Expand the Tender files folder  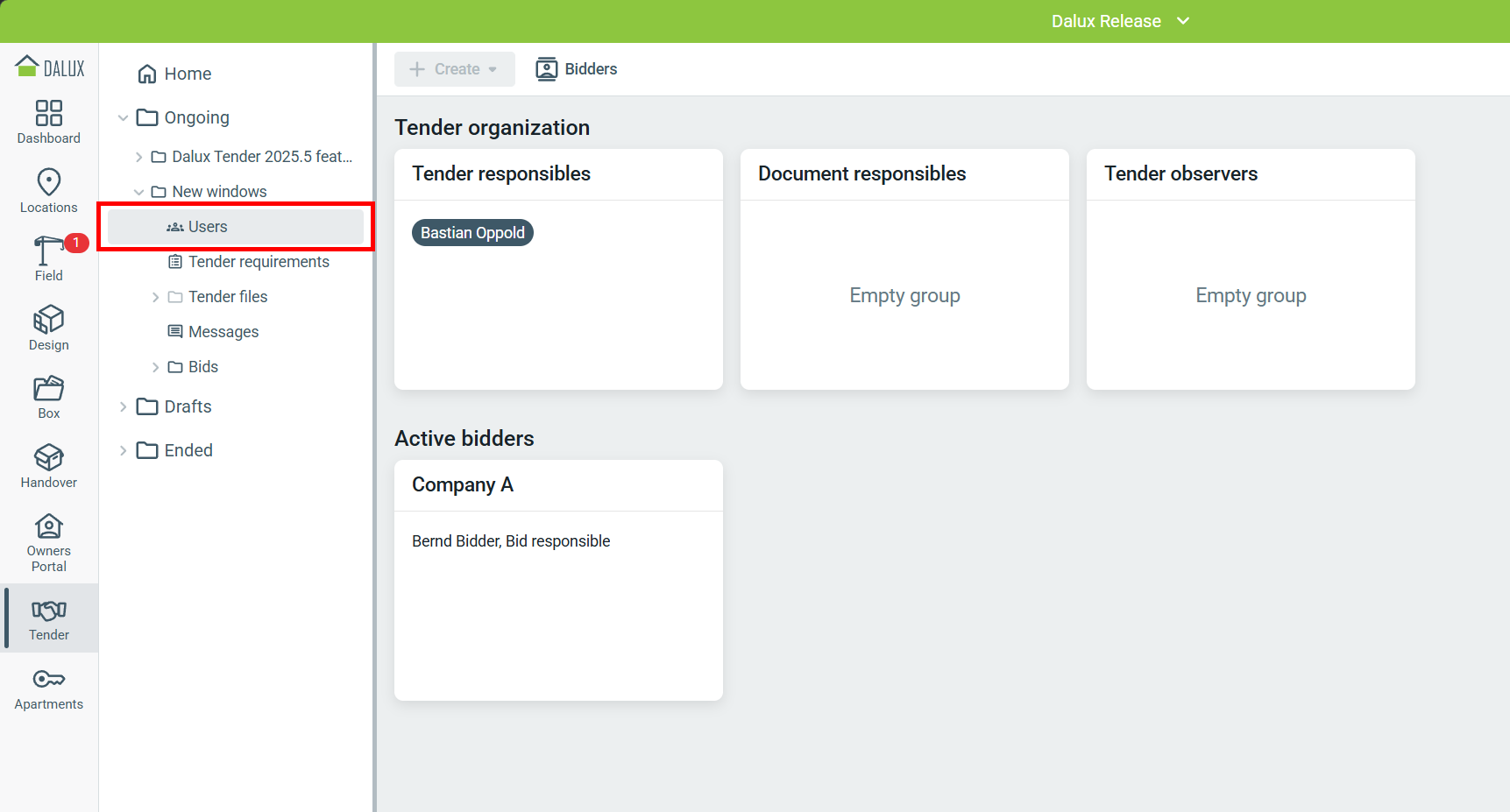coord(155,297)
